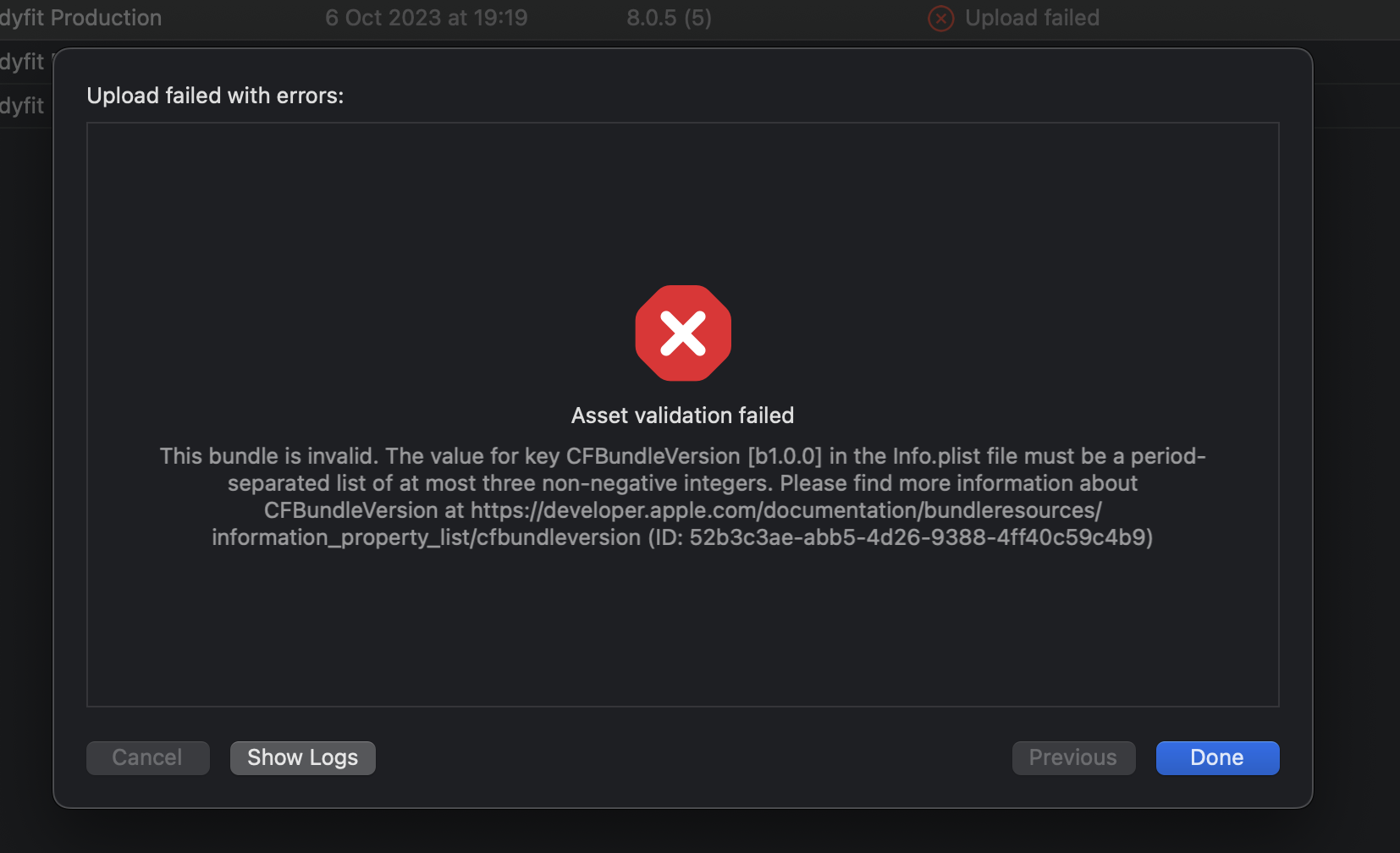This screenshot has width=1400, height=853.
Task: Click the large red error X icon
Action: (x=683, y=333)
